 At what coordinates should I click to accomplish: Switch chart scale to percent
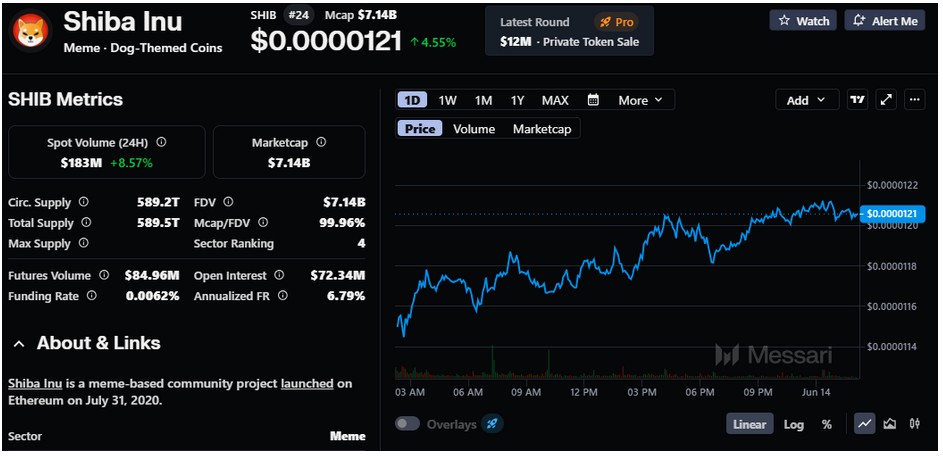[x=827, y=424]
